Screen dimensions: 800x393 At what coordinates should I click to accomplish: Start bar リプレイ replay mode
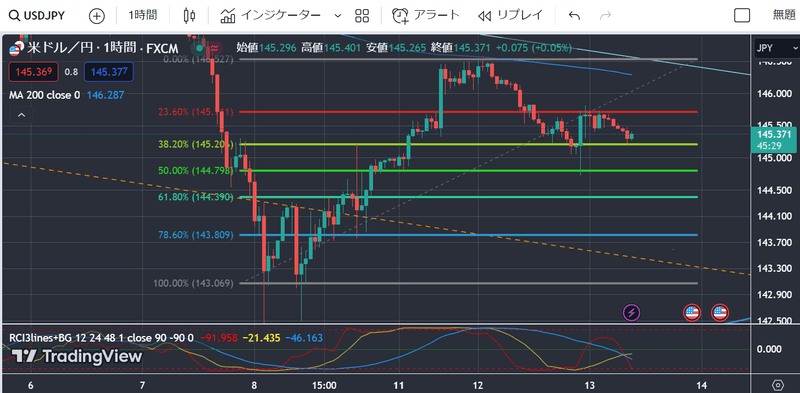click(510, 16)
